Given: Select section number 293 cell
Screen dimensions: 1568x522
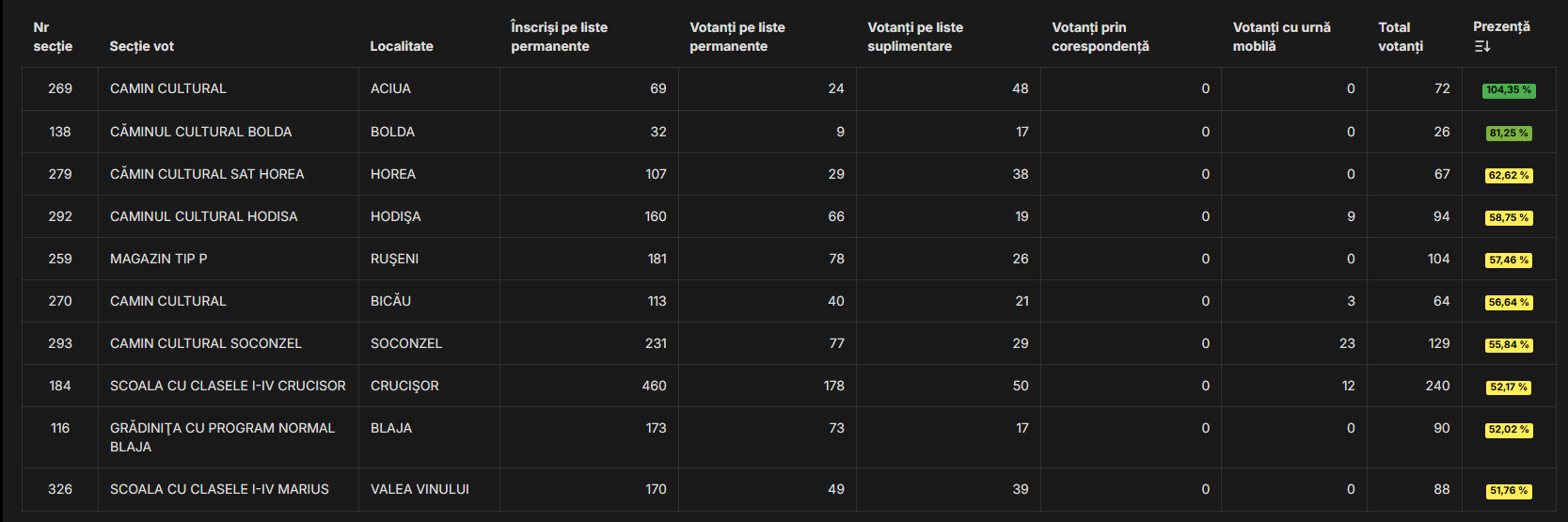Looking at the screenshot, I should 60,343.
